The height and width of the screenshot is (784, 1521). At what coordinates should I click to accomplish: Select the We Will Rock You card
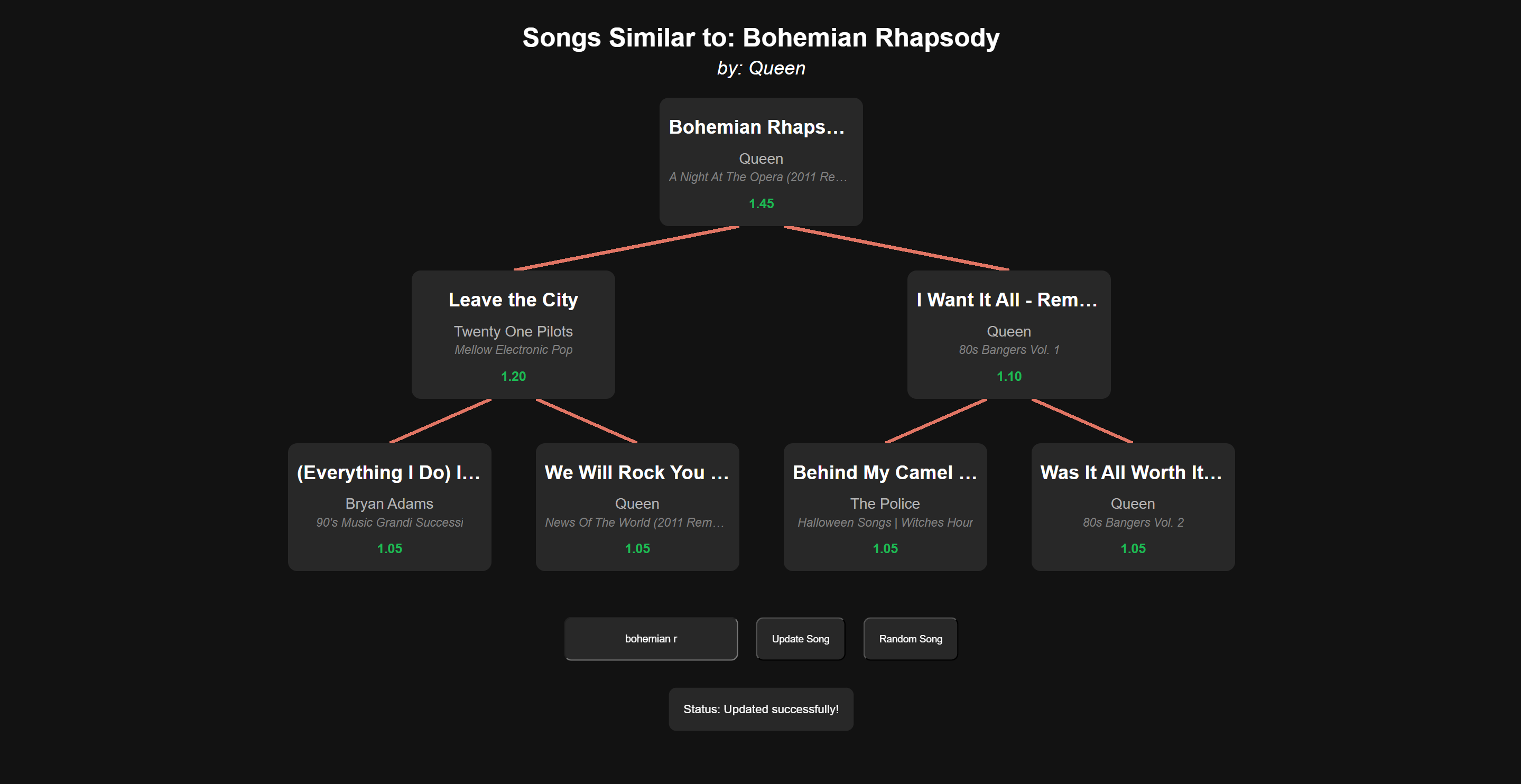pyautogui.click(x=636, y=507)
